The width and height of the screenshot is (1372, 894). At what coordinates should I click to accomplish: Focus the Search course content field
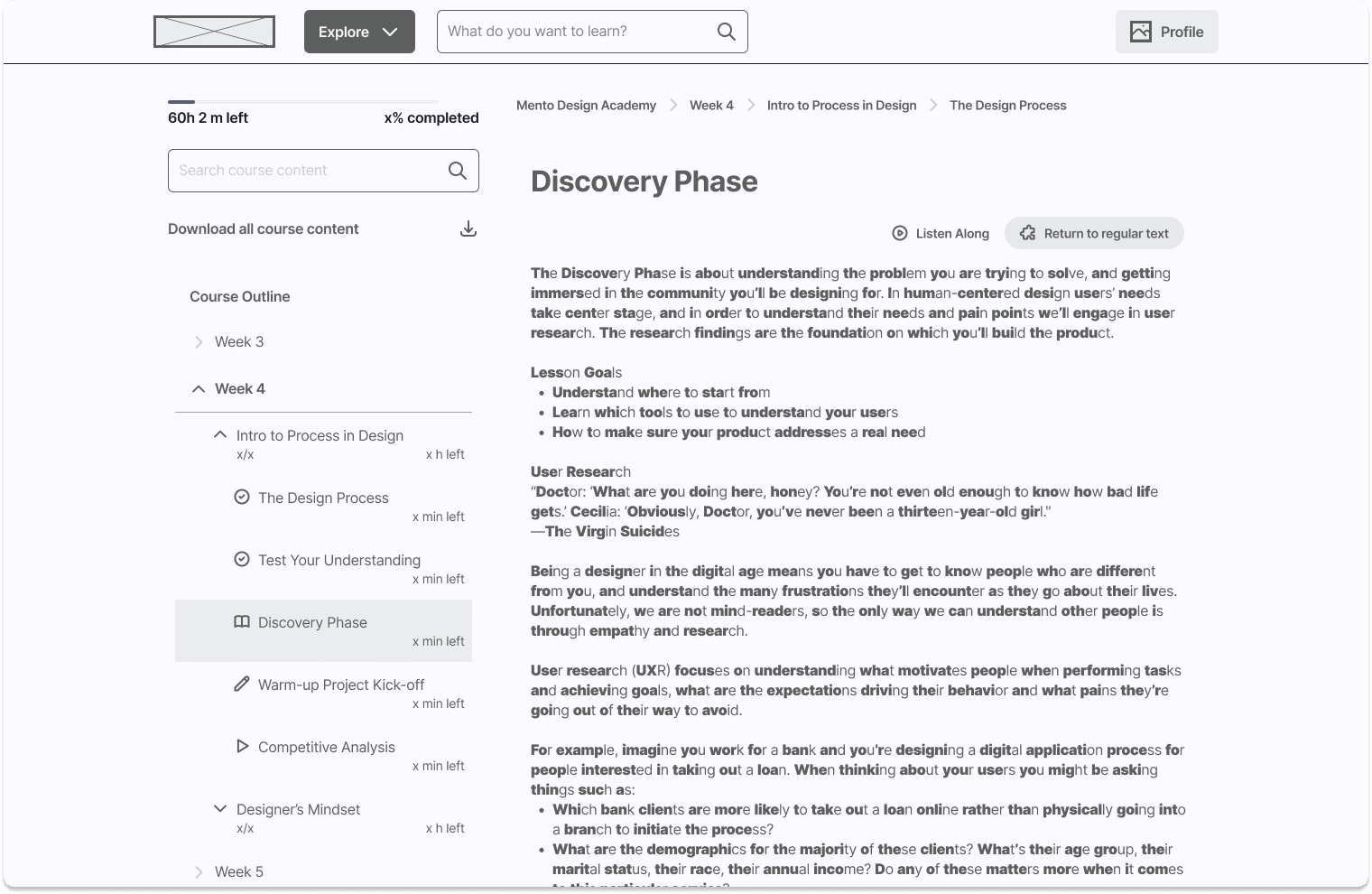323,171
